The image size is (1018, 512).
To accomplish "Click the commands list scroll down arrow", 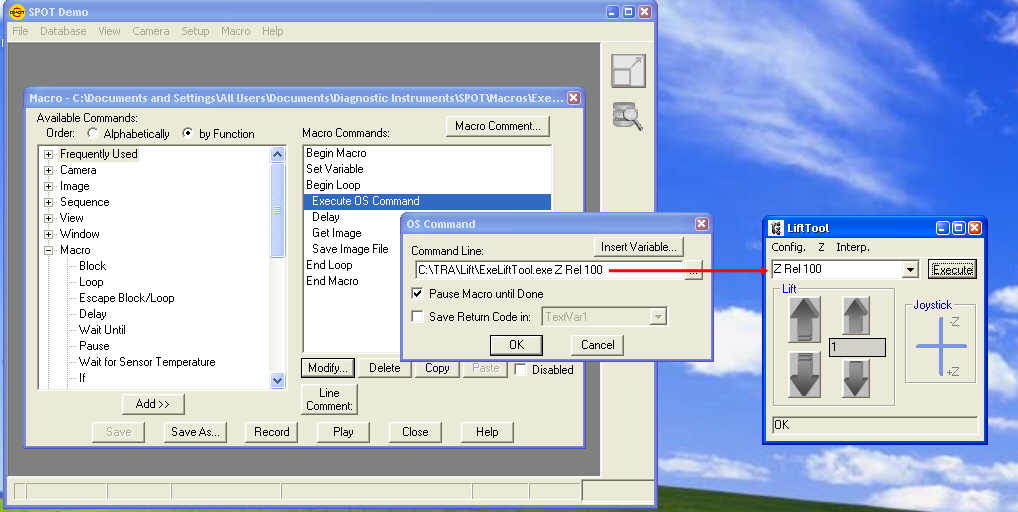I will [x=277, y=380].
